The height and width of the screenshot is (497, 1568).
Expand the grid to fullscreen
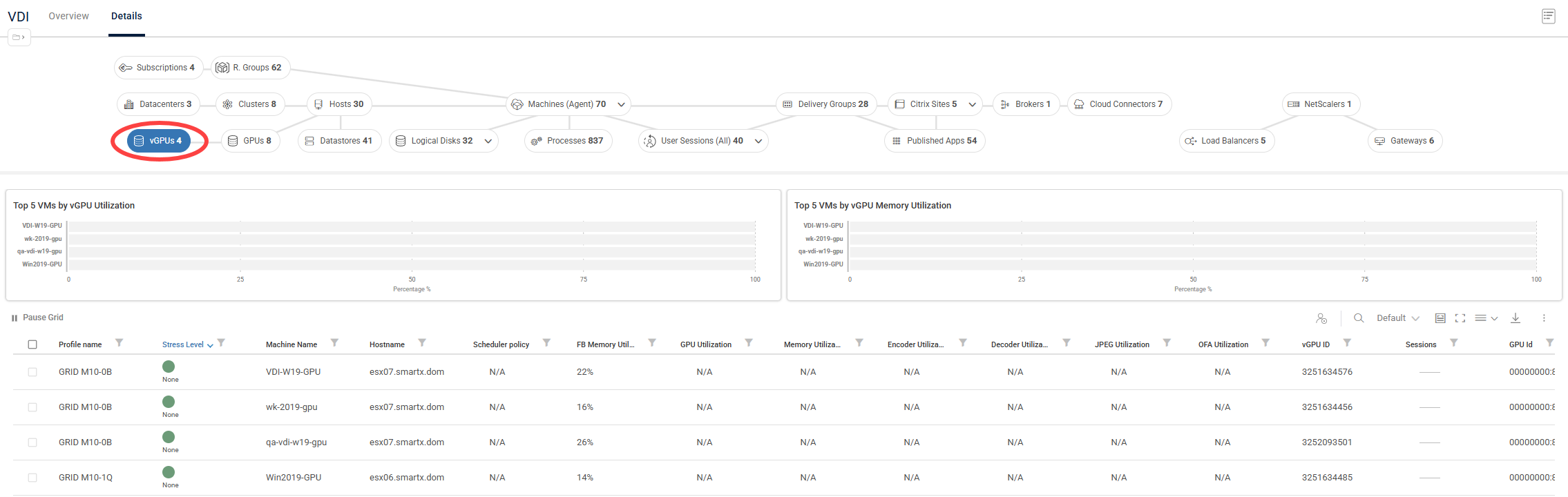click(1460, 318)
